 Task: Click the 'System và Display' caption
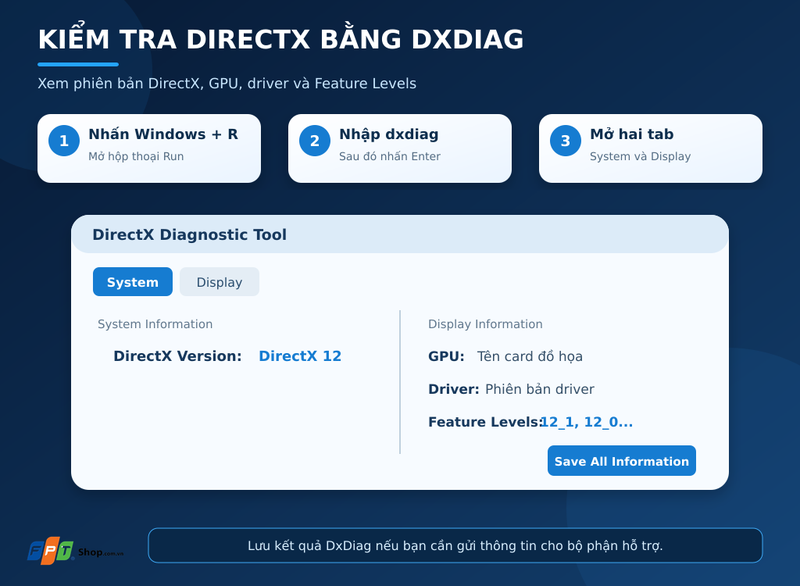click(x=640, y=156)
